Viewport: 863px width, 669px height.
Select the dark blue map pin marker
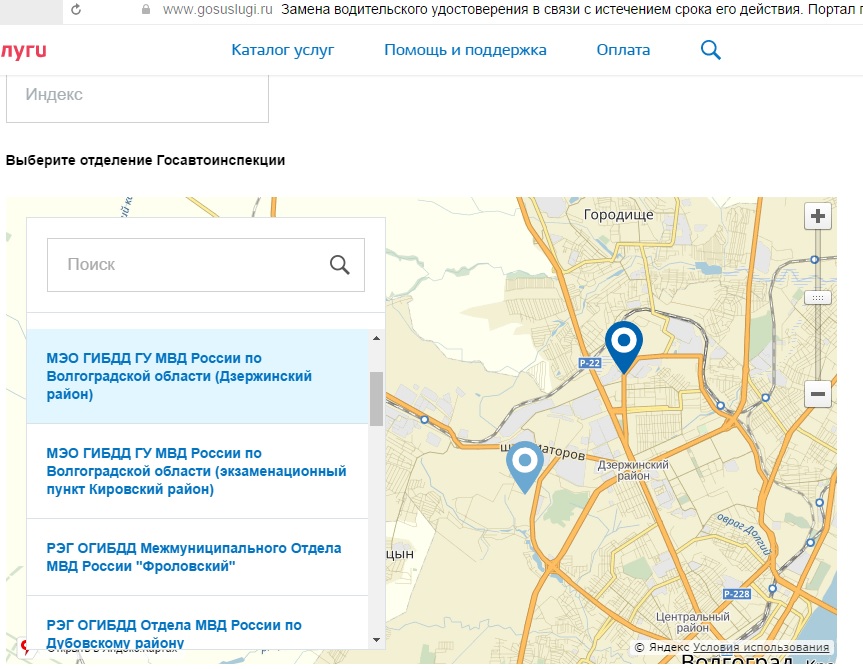[624, 347]
